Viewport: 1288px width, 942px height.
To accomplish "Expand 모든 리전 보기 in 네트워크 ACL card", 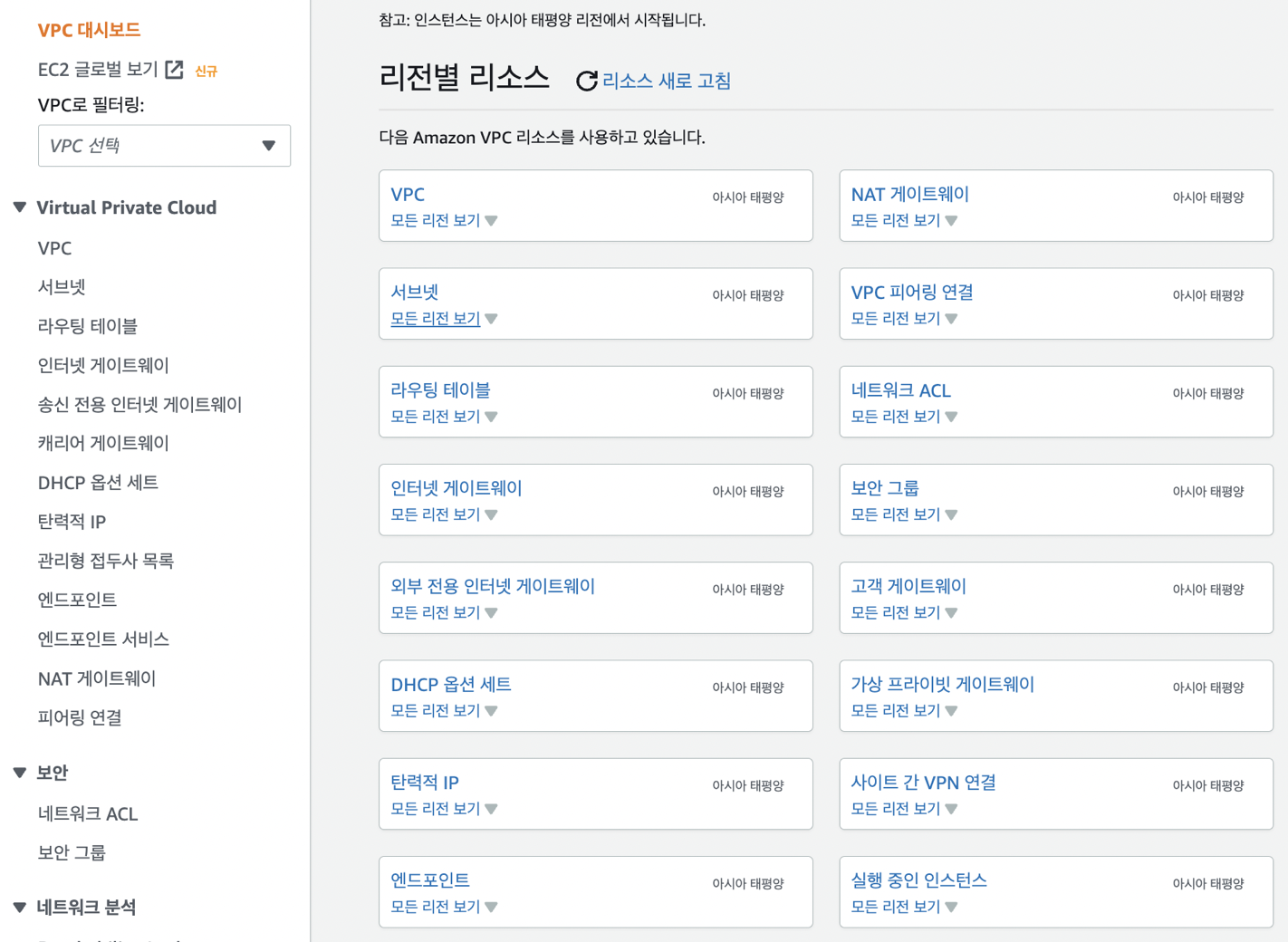I will point(904,417).
